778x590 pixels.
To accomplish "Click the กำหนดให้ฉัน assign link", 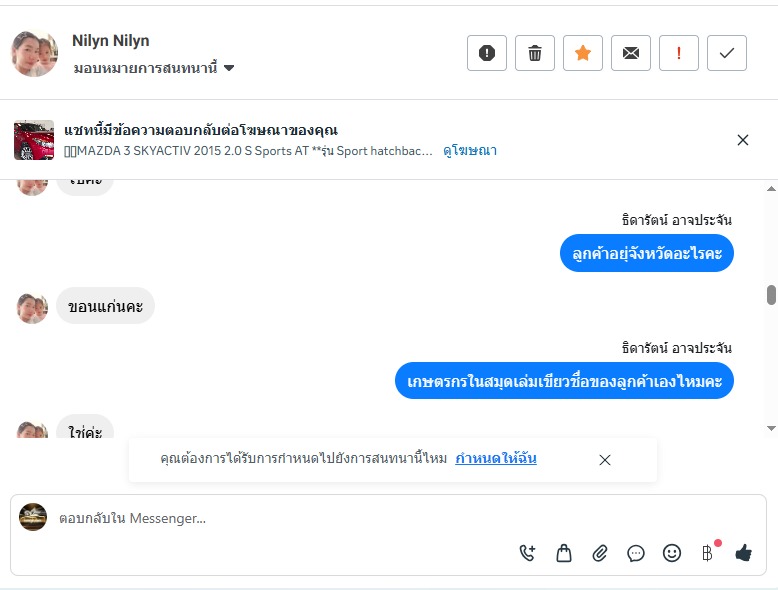I will (x=496, y=459).
